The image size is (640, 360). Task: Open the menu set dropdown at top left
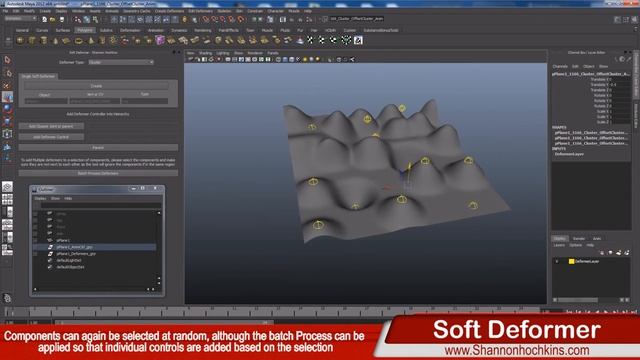20,19
